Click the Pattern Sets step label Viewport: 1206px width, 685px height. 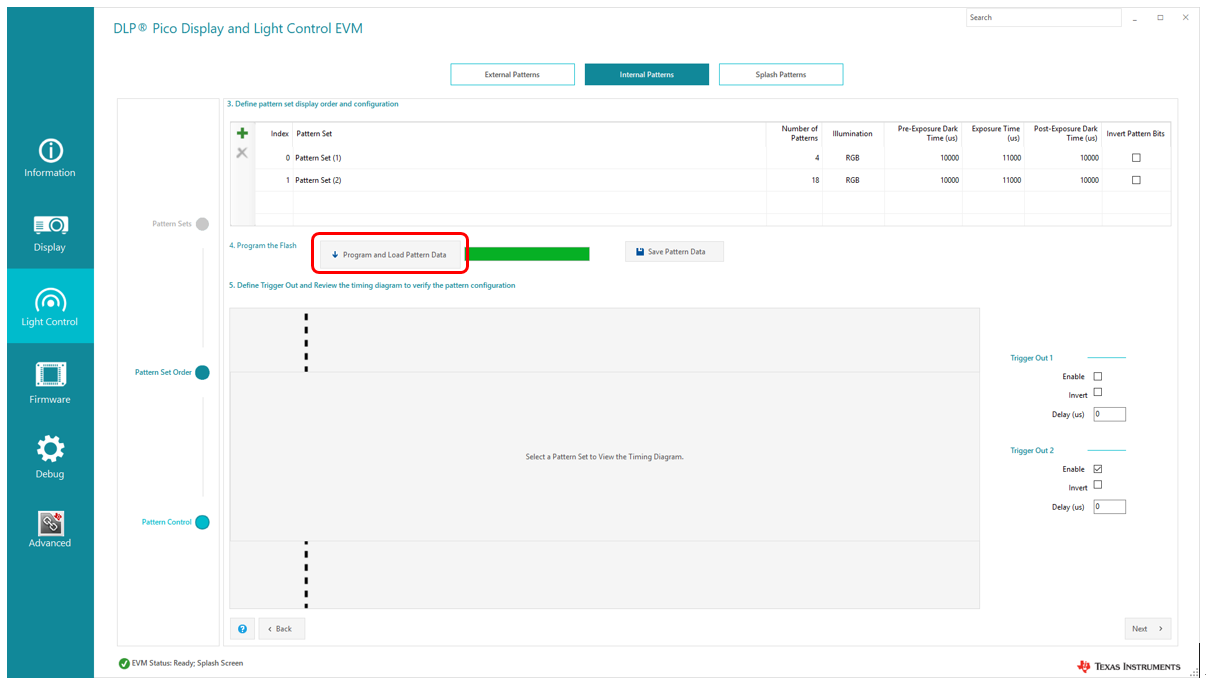171,224
